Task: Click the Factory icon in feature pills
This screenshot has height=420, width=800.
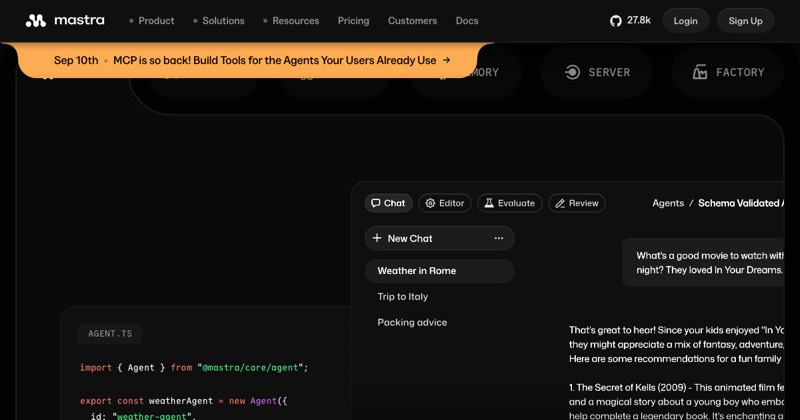Action: [x=699, y=72]
